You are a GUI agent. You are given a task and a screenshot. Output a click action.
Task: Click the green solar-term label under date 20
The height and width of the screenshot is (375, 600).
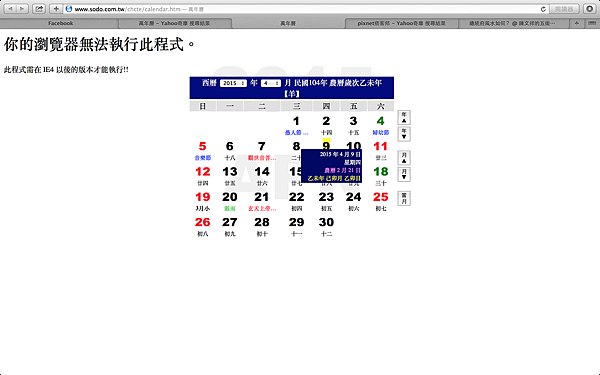pos(230,209)
